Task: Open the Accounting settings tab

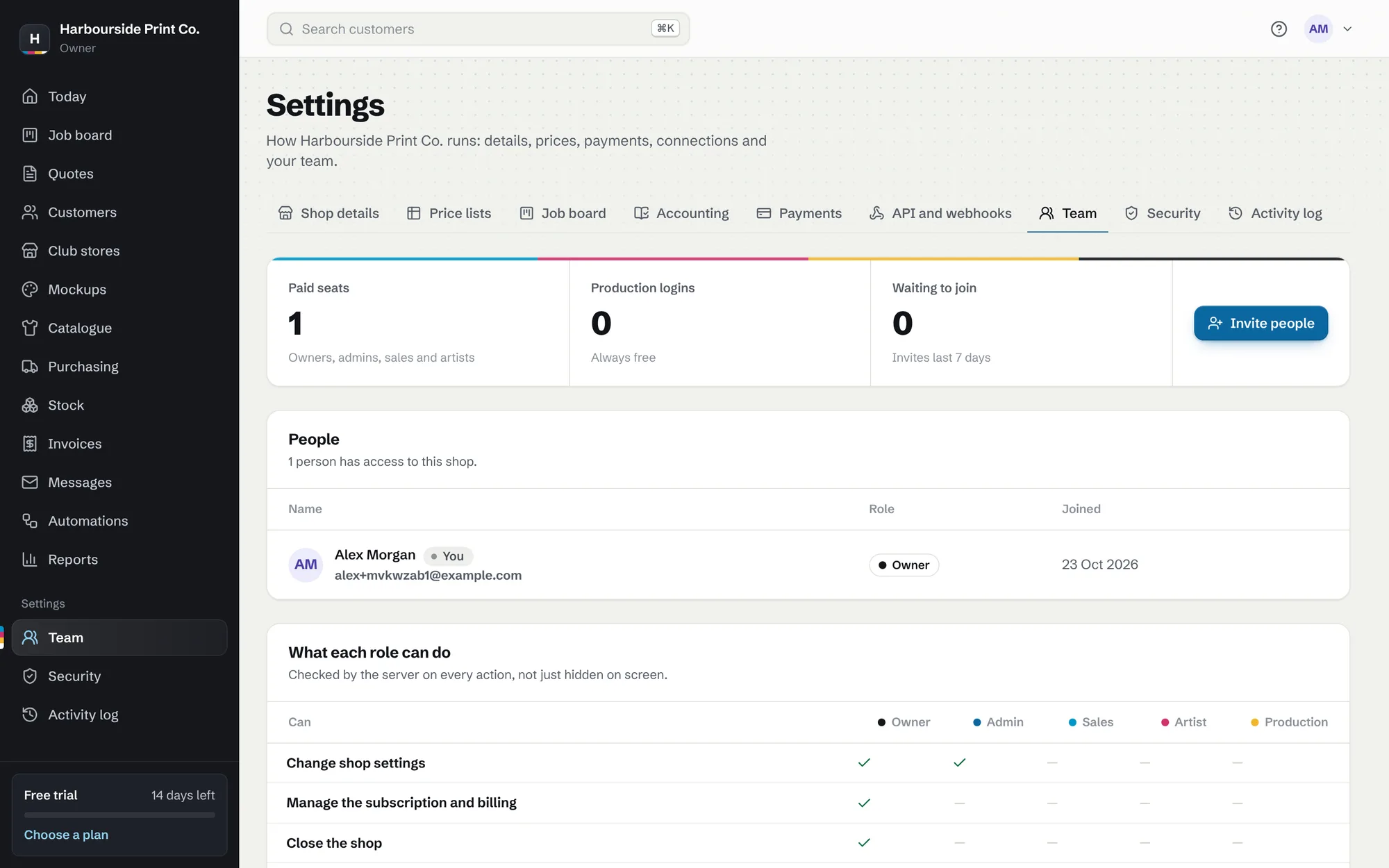Action: click(681, 213)
